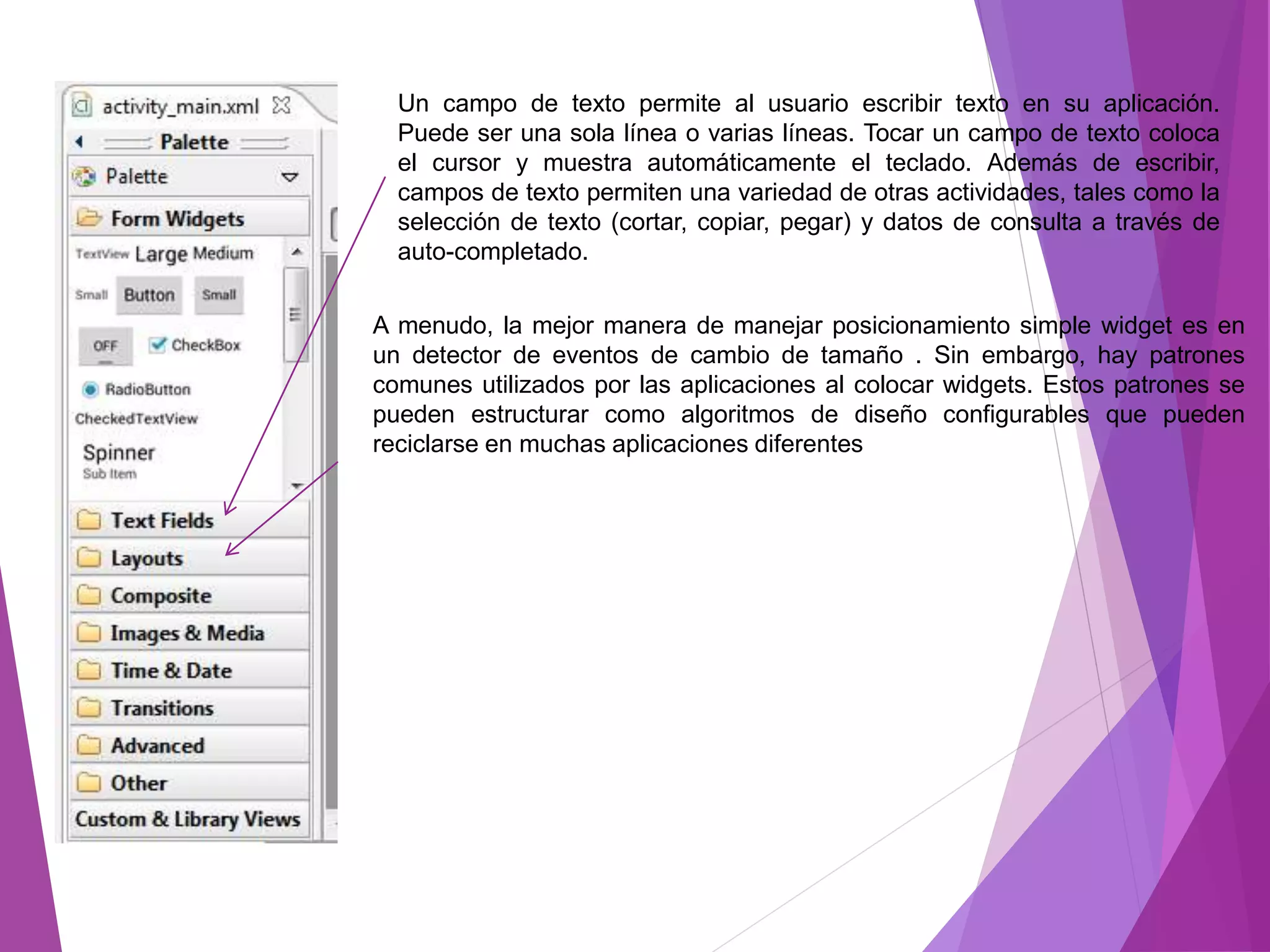1270x952 pixels.
Task: Expand the Text Fields category
Action: (x=189, y=520)
